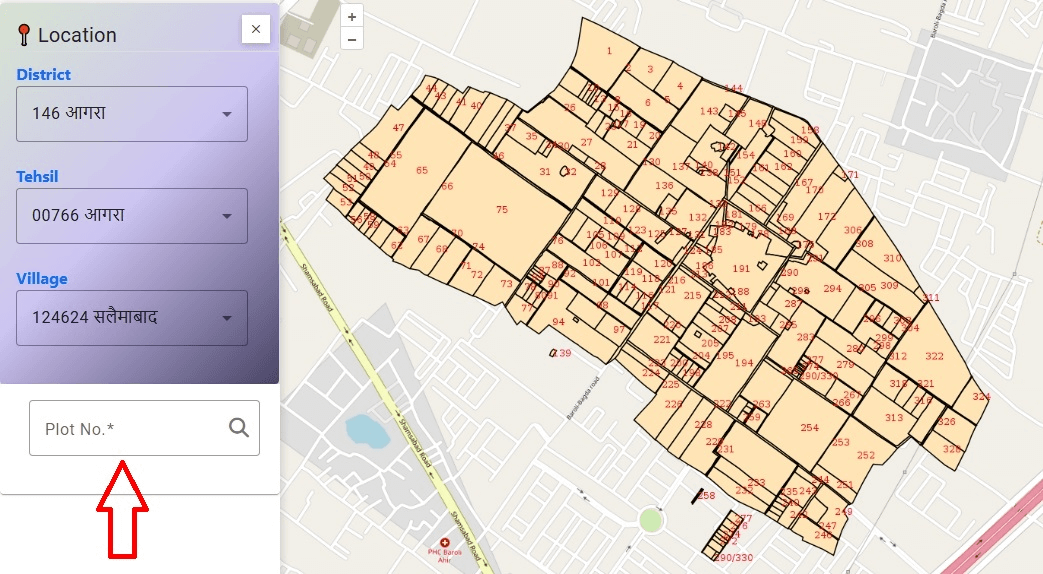Image resolution: width=1043 pixels, height=574 pixels.
Task: Choose plot 322 on the map
Action: pyautogui.click(x=934, y=356)
